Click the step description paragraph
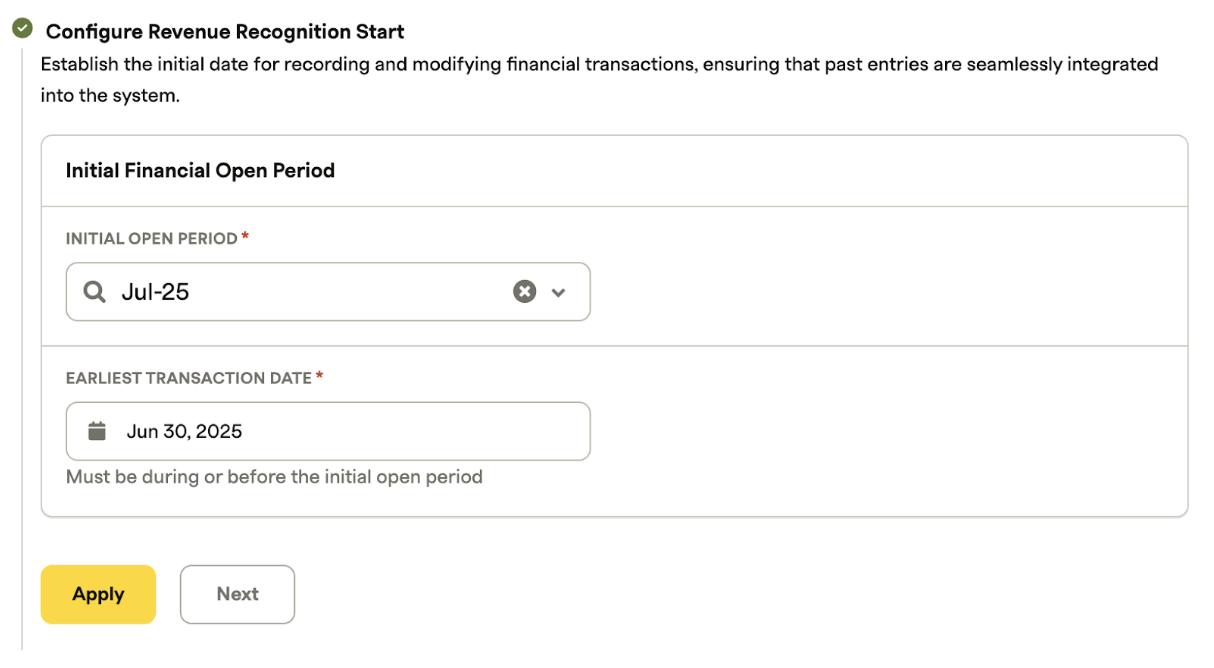This screenshot has width=1214, height=668. point(599,80)
